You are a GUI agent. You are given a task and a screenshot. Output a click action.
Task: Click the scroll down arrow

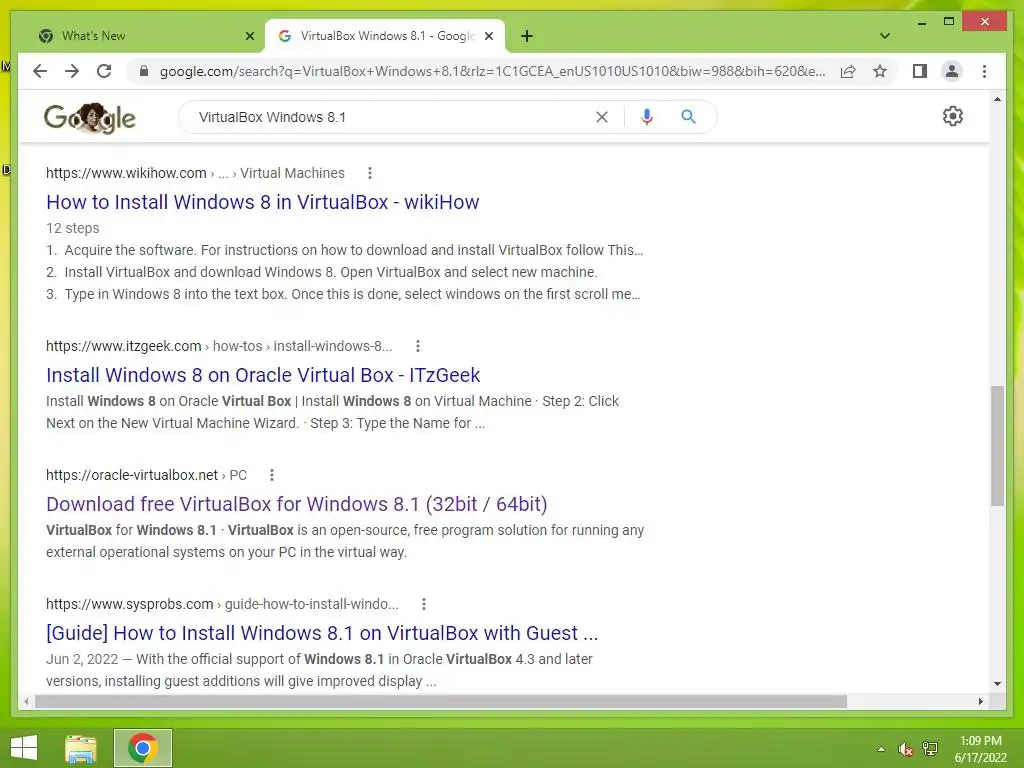click(997, 684)
